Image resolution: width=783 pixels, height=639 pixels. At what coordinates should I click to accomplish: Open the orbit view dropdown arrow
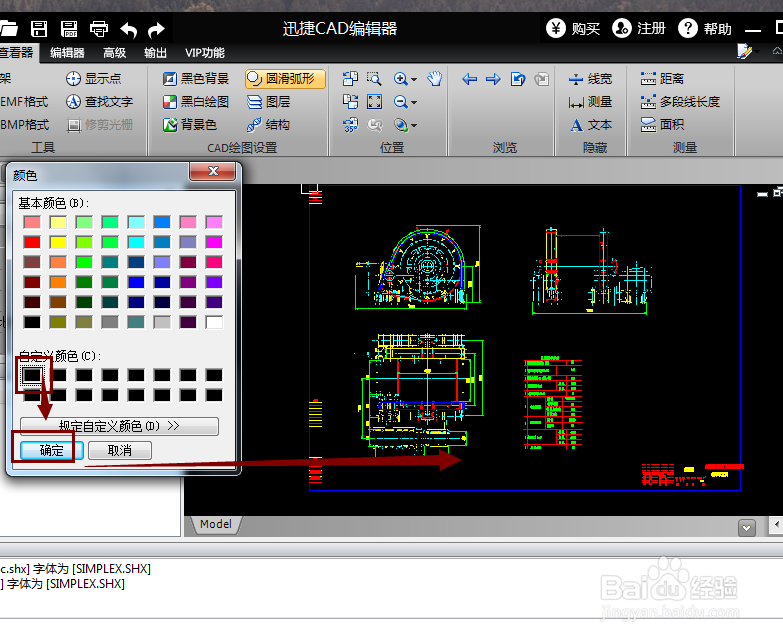click(x=414, y=126)
